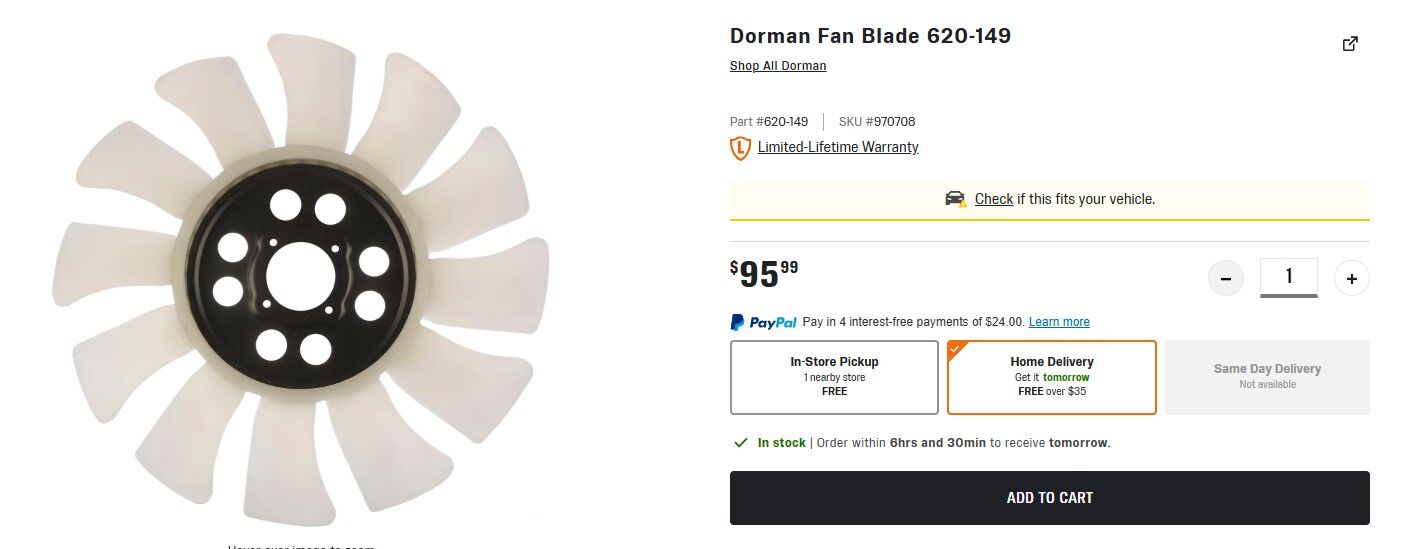Click the PayPal logo
Image resolution: width=1408 pixels, height=549 pixels.
764,322
